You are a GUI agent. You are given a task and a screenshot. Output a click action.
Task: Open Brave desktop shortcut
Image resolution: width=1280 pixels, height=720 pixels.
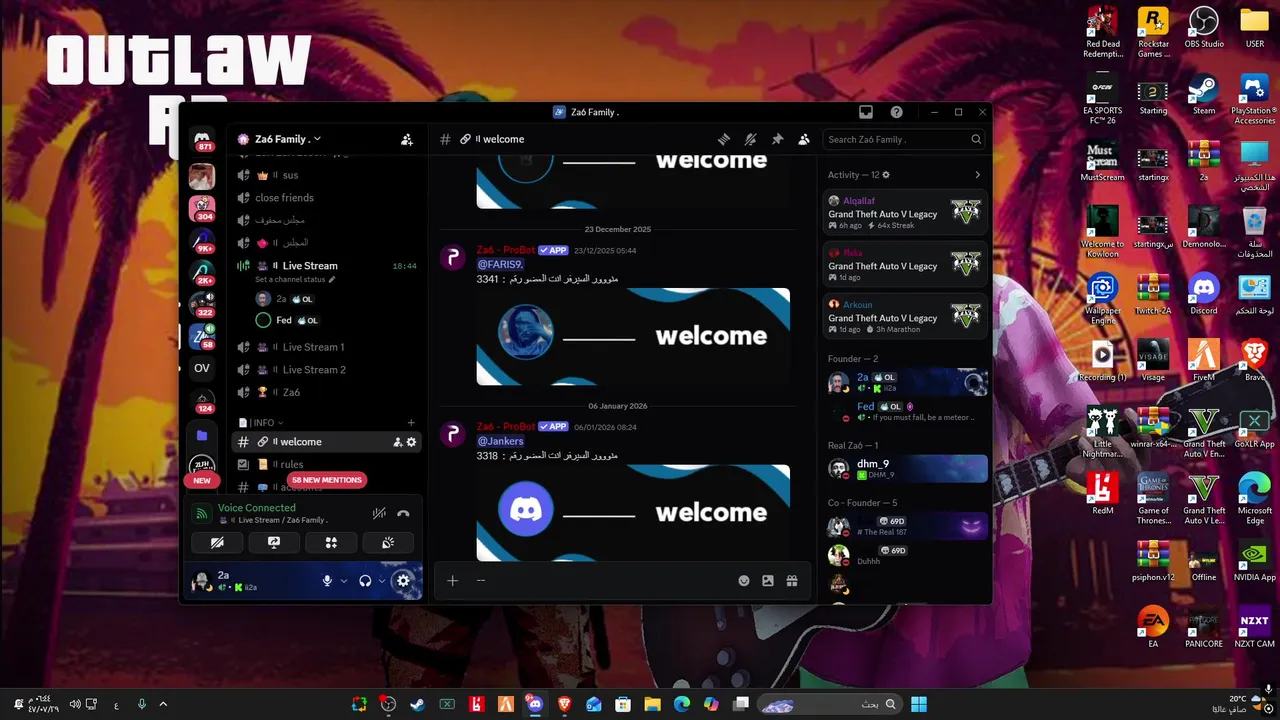pyautogui.click(x=1254, y=362)
